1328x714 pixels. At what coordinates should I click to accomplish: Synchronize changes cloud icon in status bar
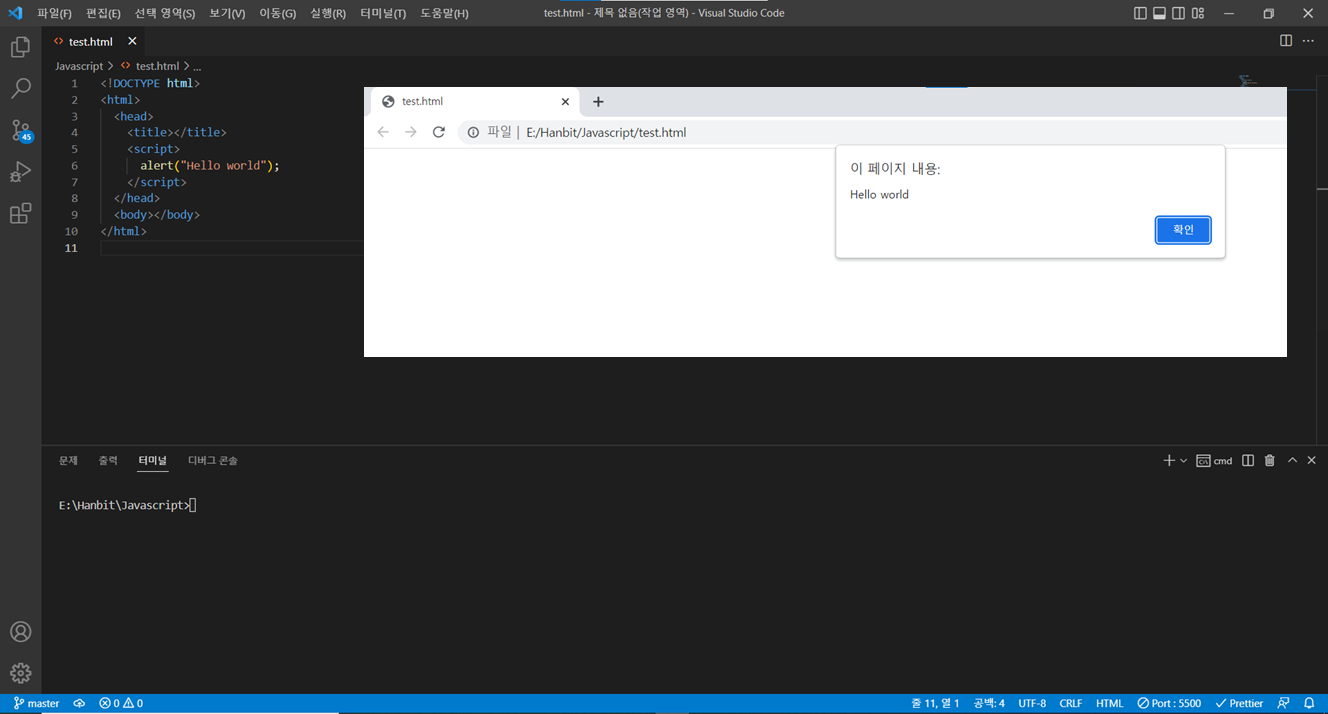tap(79, 703)
